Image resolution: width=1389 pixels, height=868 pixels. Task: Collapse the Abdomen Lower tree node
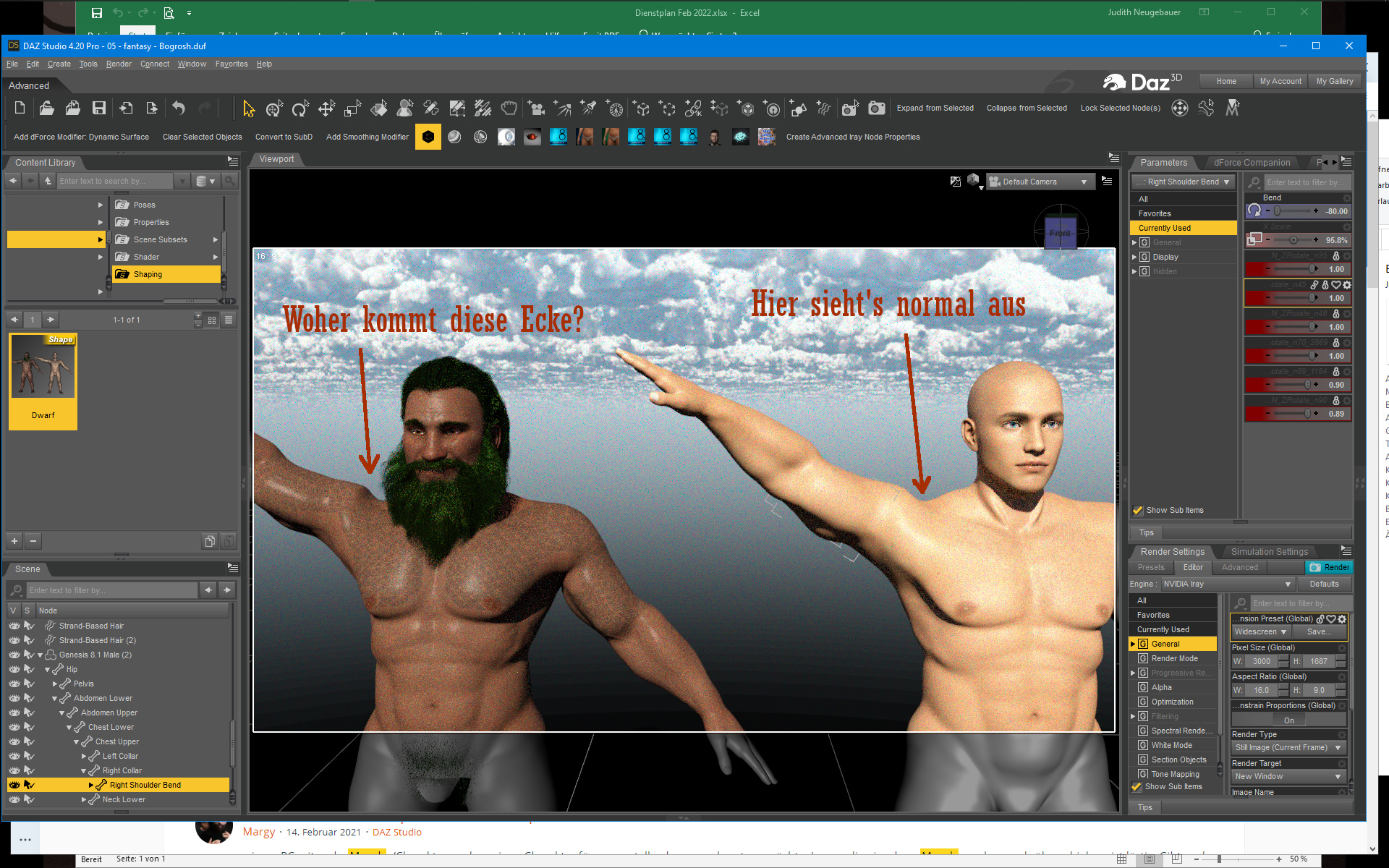pyautogui.click(x=54, y=698)
